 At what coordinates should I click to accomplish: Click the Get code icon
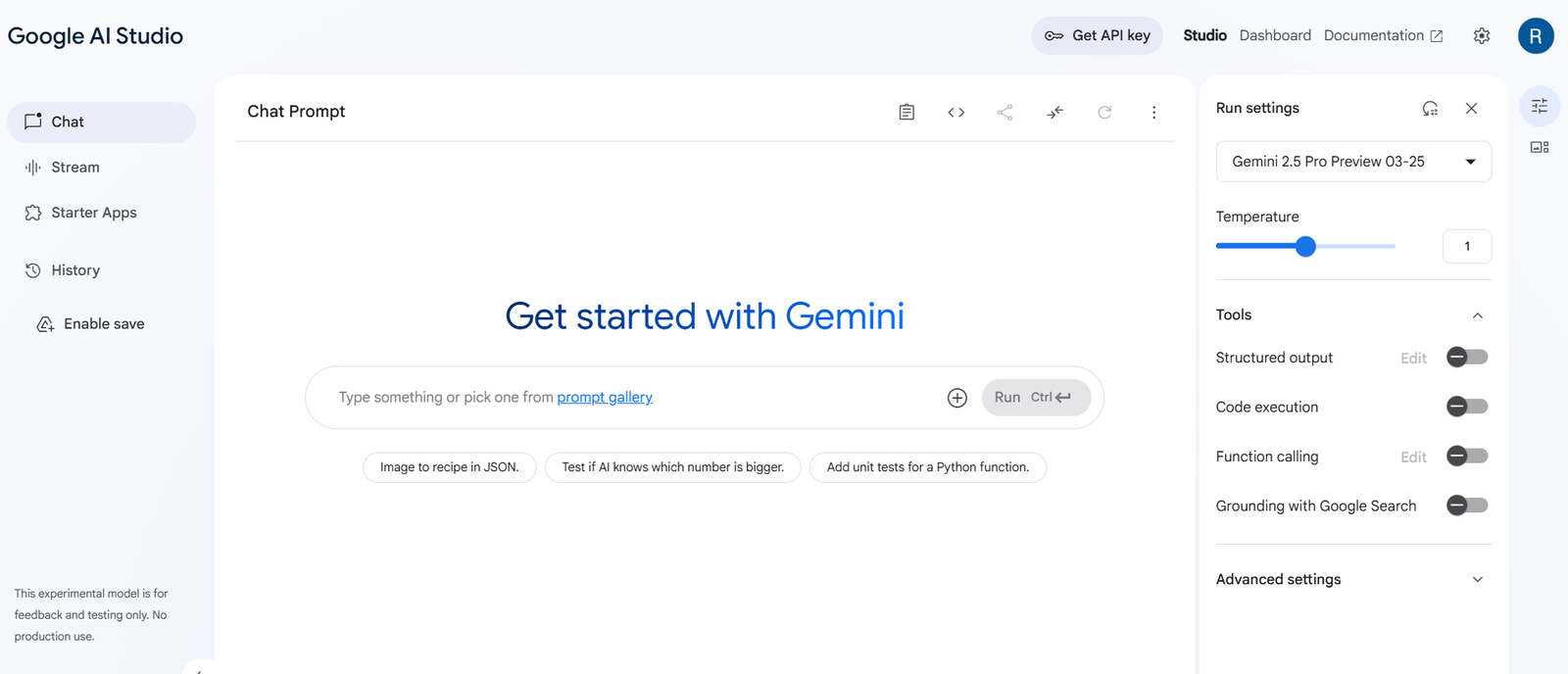pyautogui.click(x=955, y=111)
